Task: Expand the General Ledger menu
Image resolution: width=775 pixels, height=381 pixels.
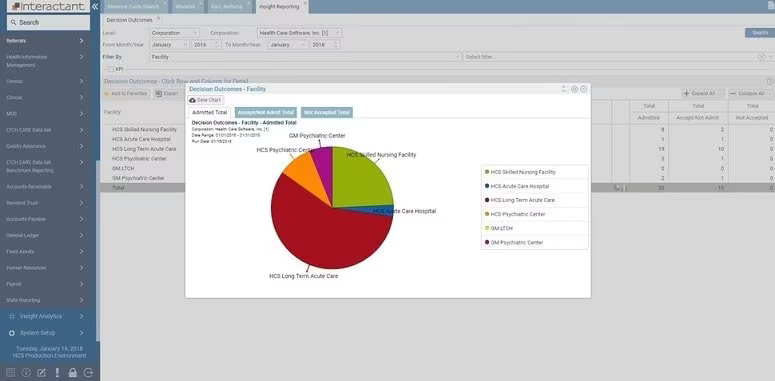Action: [x=46, y=236]
